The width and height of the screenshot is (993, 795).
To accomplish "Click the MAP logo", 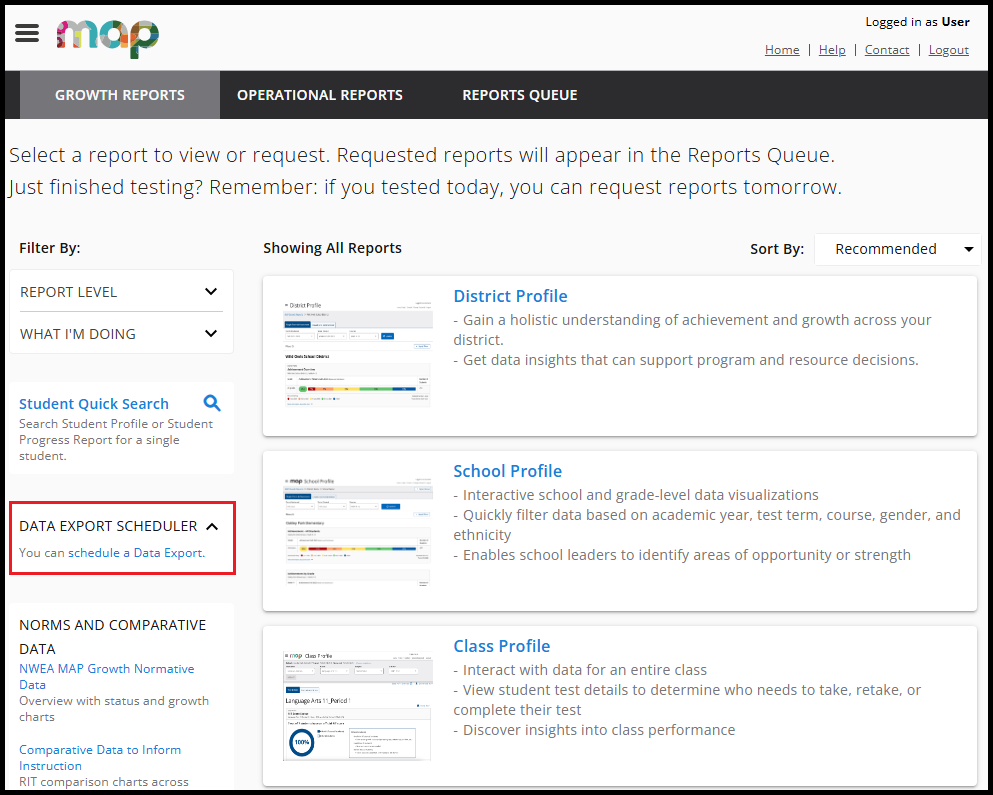I will point(108,38).
